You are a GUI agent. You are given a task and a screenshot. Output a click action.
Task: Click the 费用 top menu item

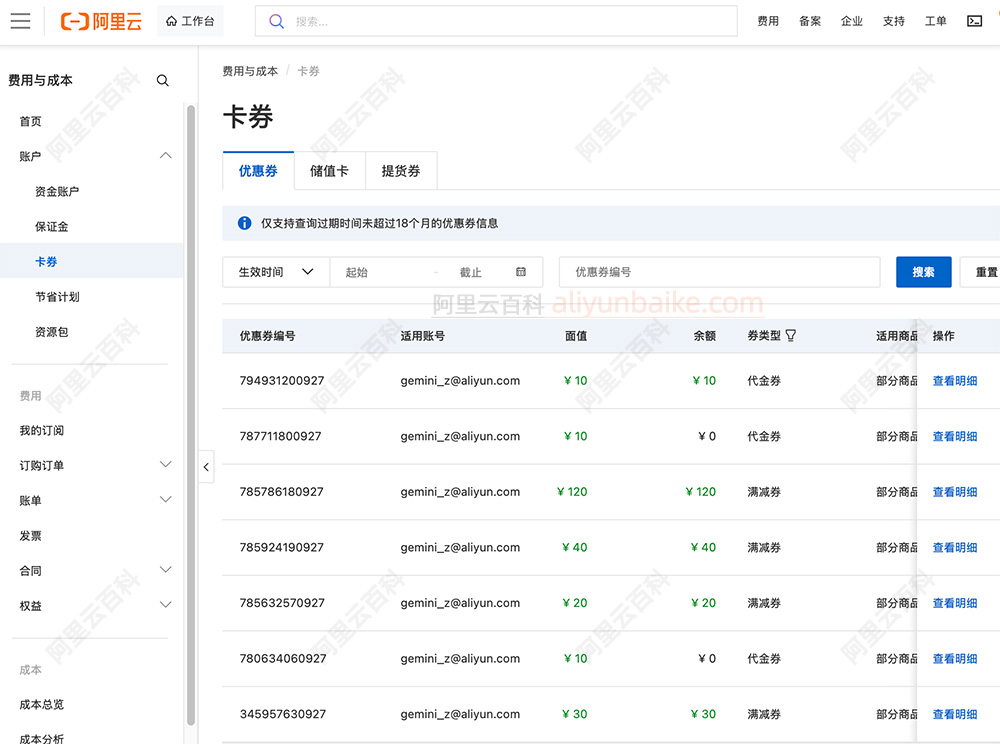768,21
